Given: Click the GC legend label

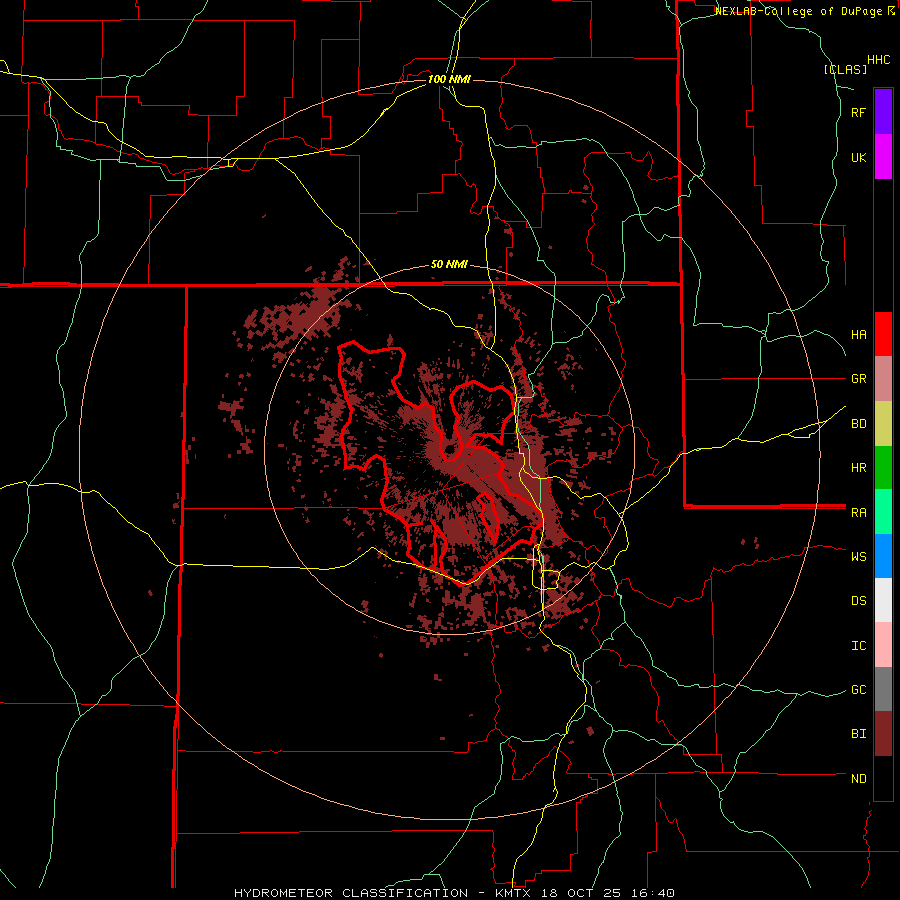Looking at the screenshot, I should coord(858,690).
